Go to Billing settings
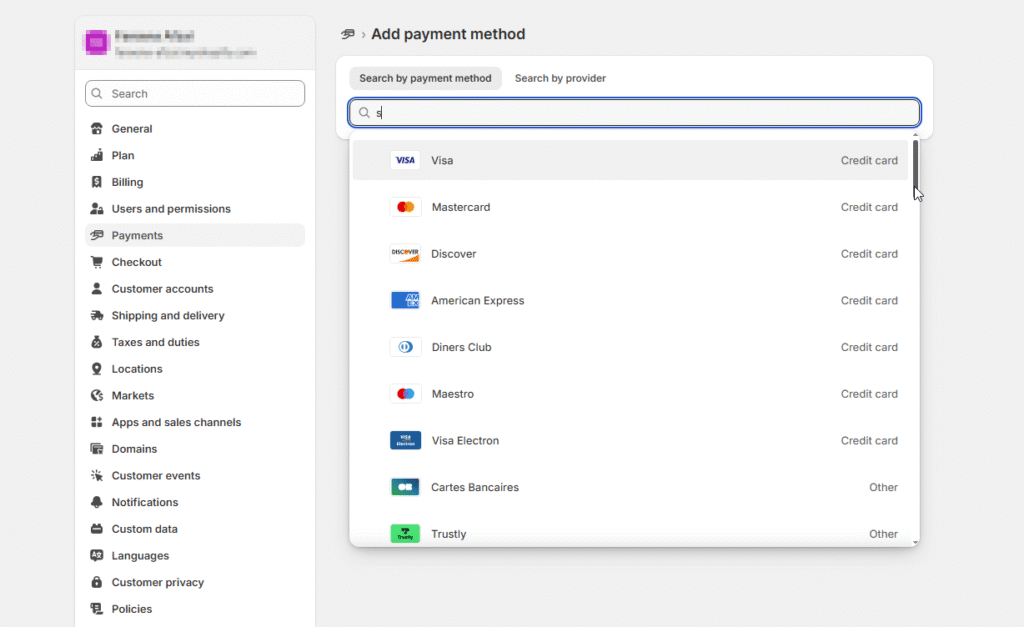The image size is (1024, 627). tap(195, 182)
